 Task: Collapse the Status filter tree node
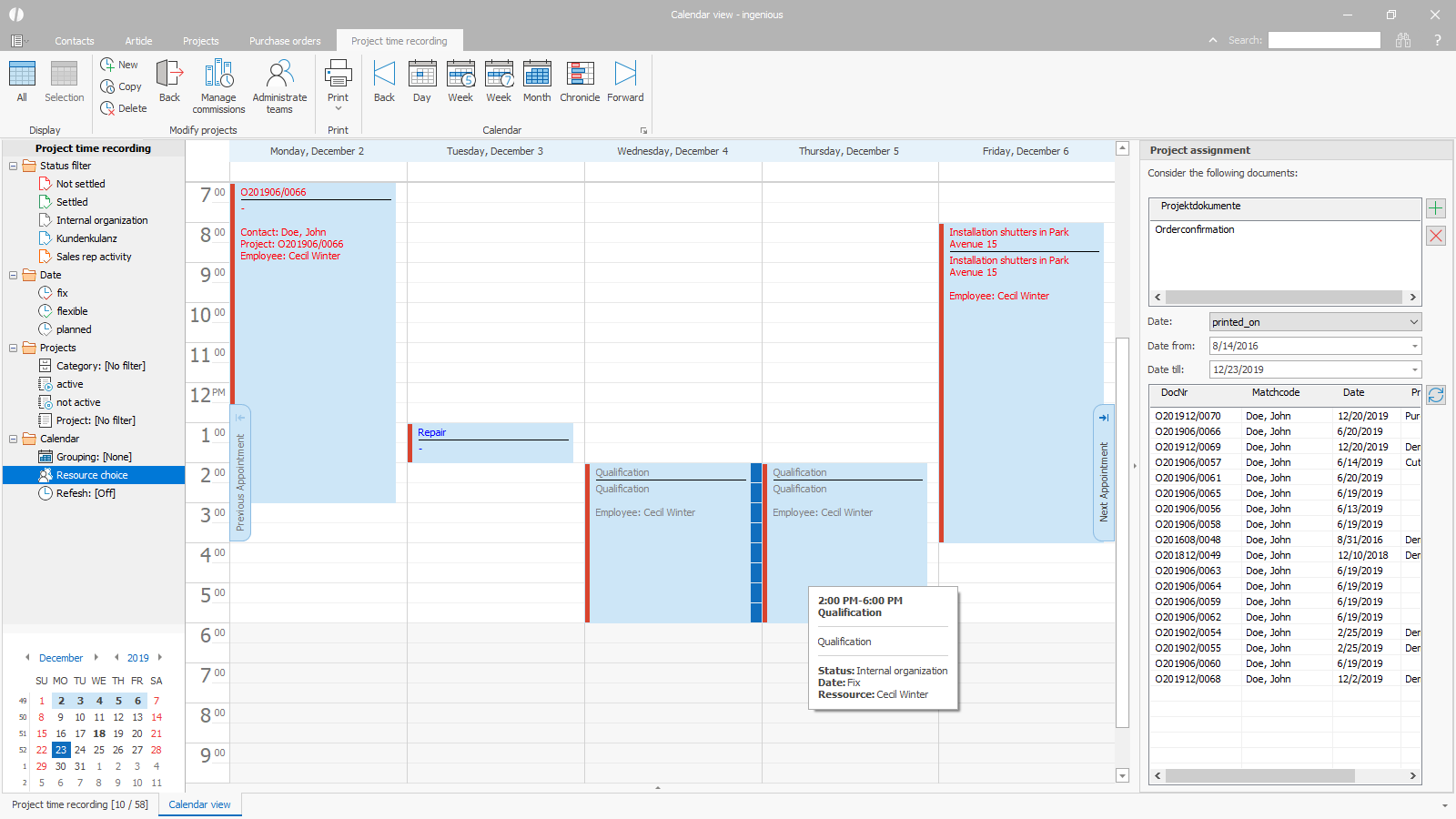(x=14, y=166)
